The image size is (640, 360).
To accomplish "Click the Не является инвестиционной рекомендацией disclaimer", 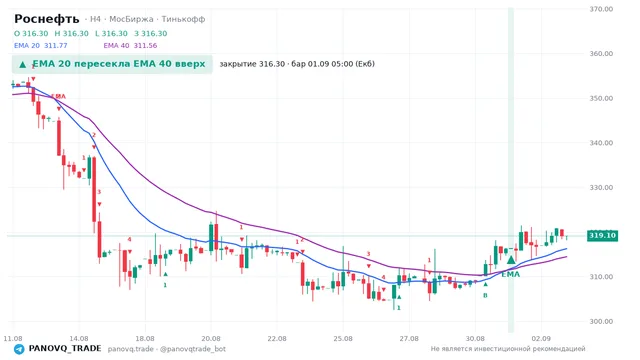I will [508, 349].
